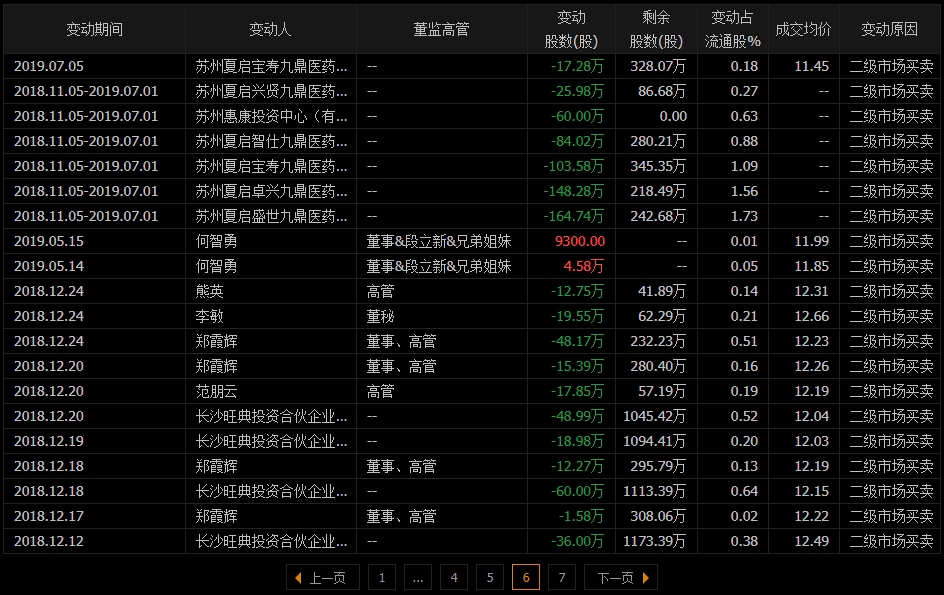This screenshot has width=944, height=595.
Task: Click 郑霞辉 in the 2018.12.24 row
Action: [x=216, y=341]
